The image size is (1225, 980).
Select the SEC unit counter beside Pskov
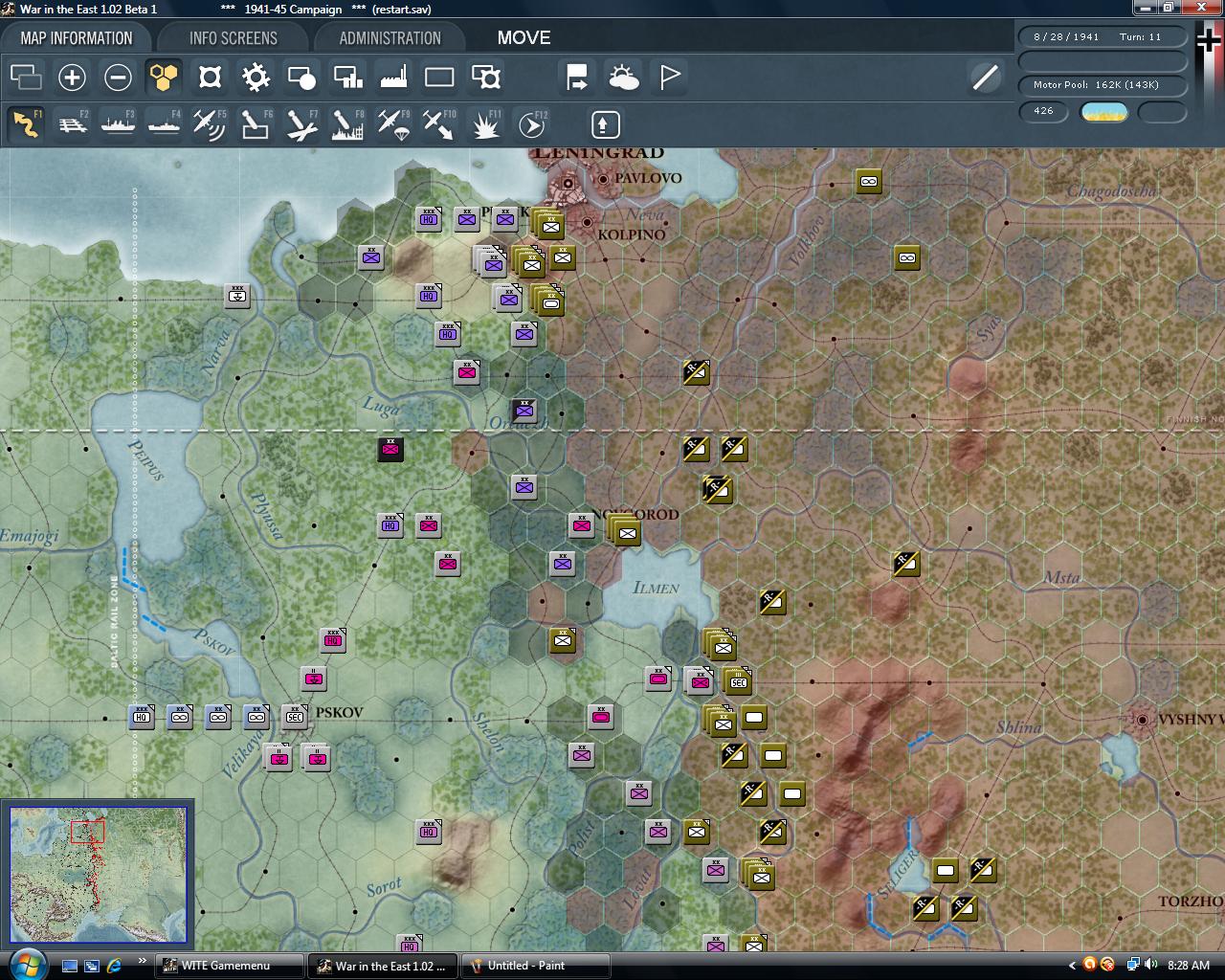[295, 716]
